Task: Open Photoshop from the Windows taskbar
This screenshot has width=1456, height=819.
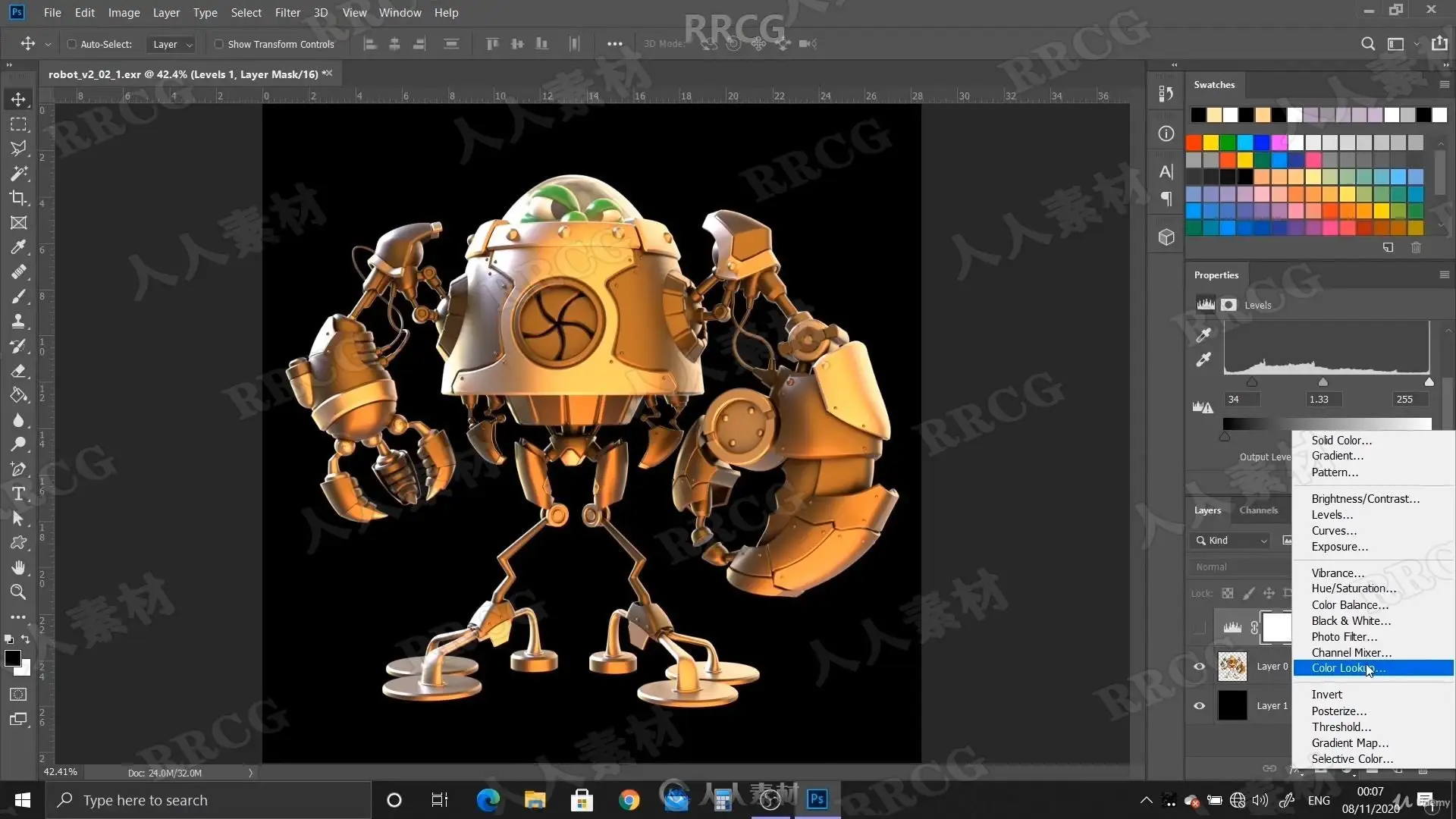Action: tap(817, 799)
